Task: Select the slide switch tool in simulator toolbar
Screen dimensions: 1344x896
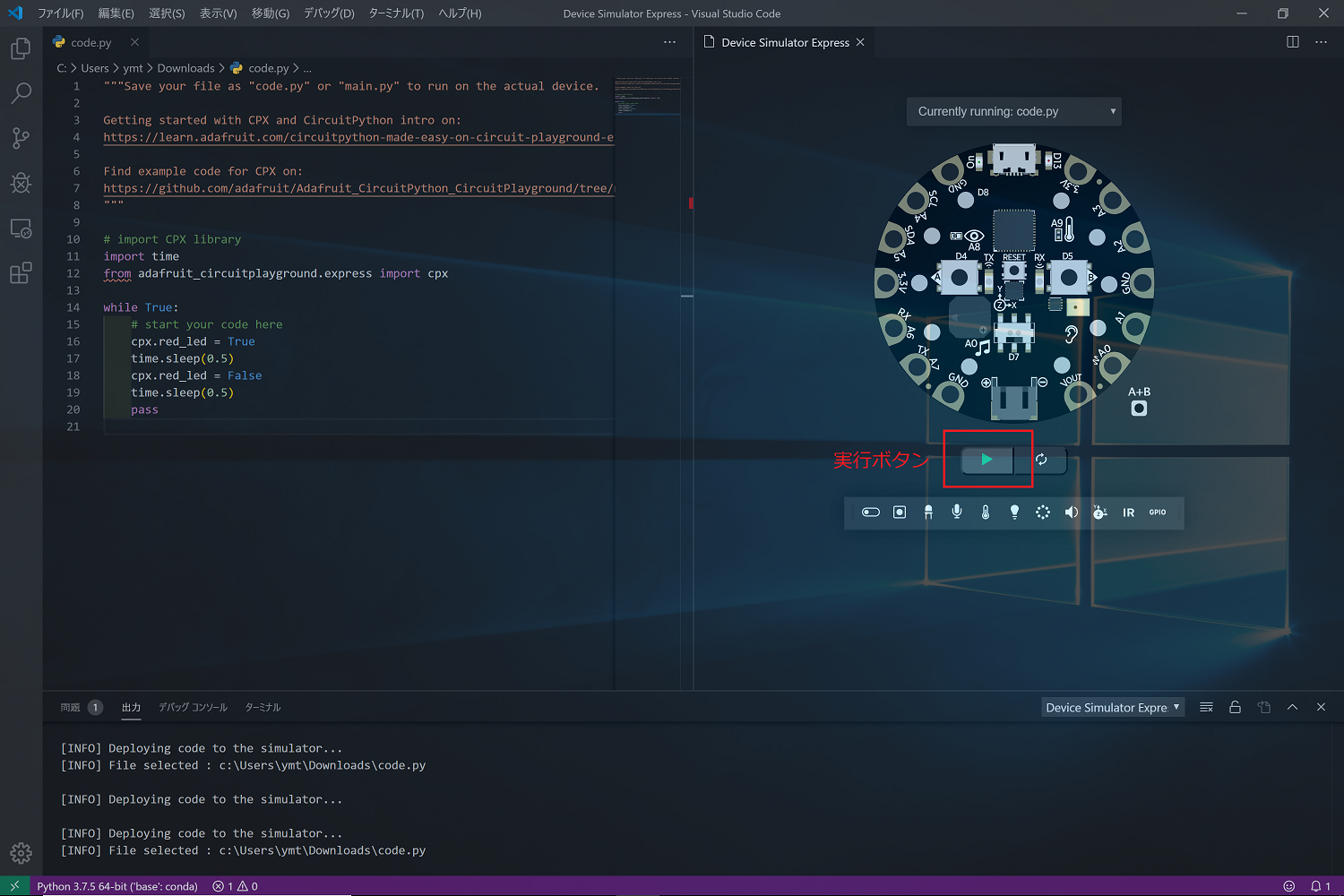Action: tap(871, 513)
